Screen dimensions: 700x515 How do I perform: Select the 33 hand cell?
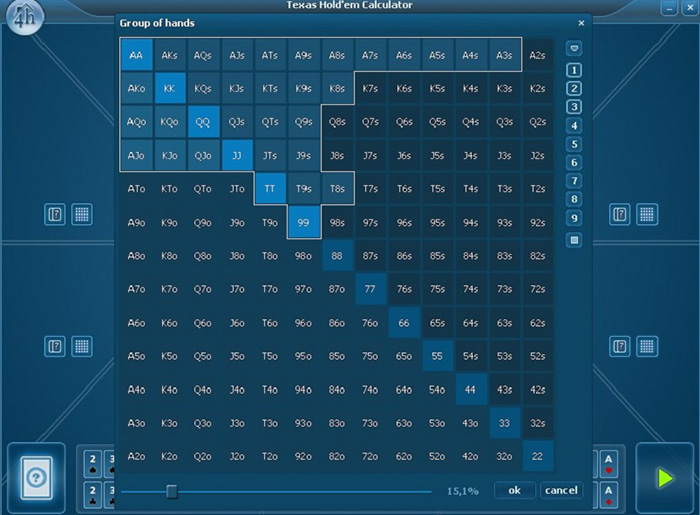[x=504, y=423]
